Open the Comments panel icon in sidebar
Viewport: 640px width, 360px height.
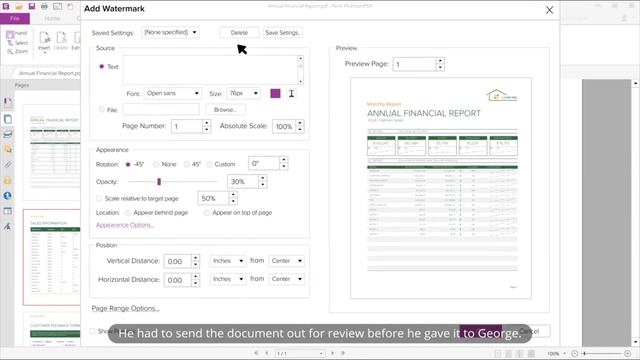click(7, 149)
